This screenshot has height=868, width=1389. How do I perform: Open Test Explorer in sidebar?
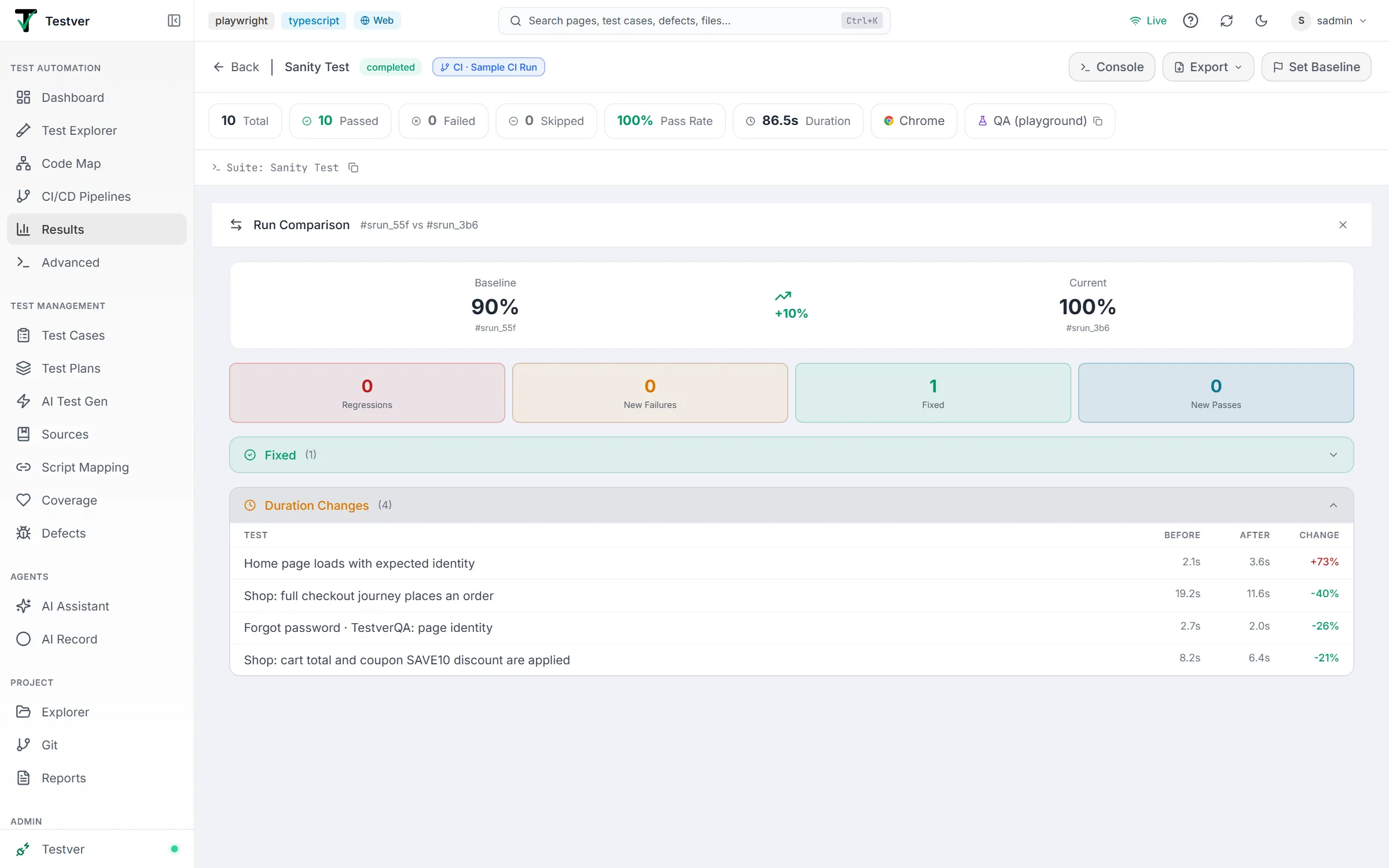click(x=97, y=131)
